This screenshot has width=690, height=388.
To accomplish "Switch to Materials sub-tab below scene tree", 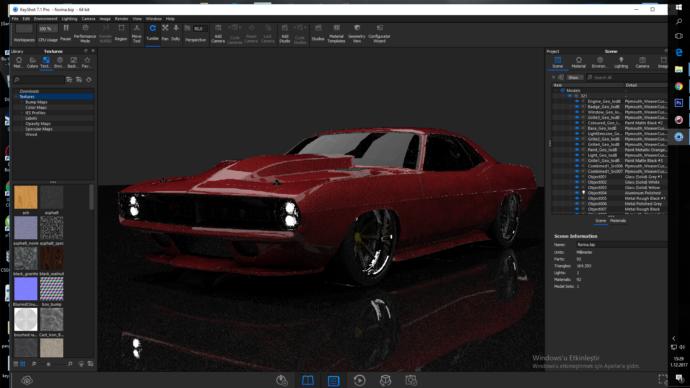I will pyautogui.click(x=618, y=220).
